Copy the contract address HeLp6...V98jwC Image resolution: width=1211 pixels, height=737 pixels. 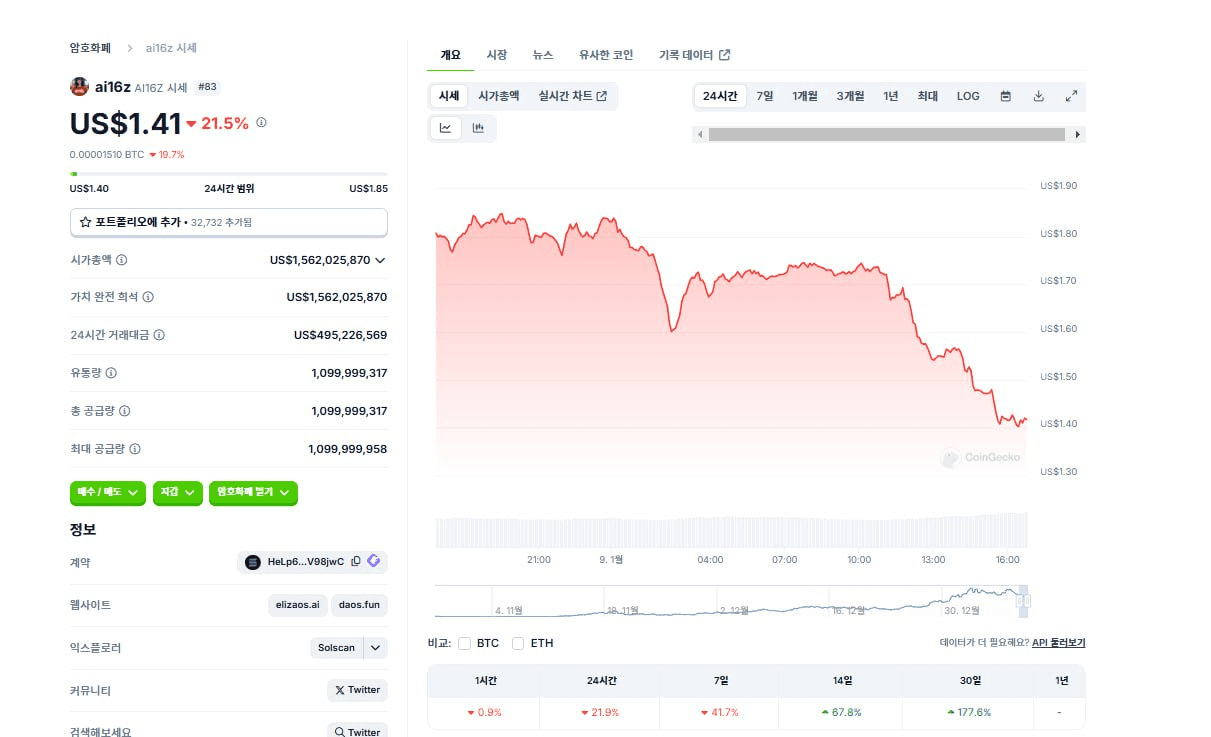(x=356, y=562)
